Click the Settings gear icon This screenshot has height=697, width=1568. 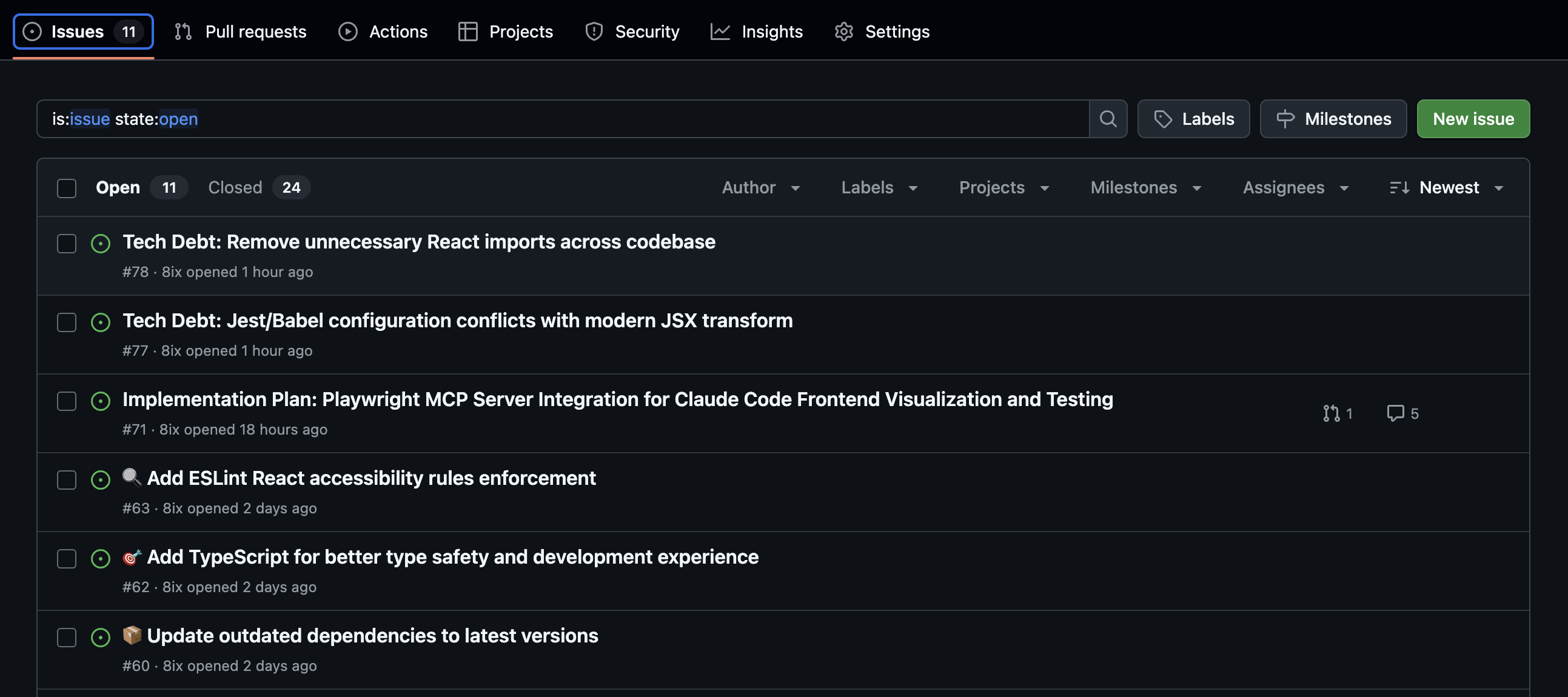(x=843, y=32)
